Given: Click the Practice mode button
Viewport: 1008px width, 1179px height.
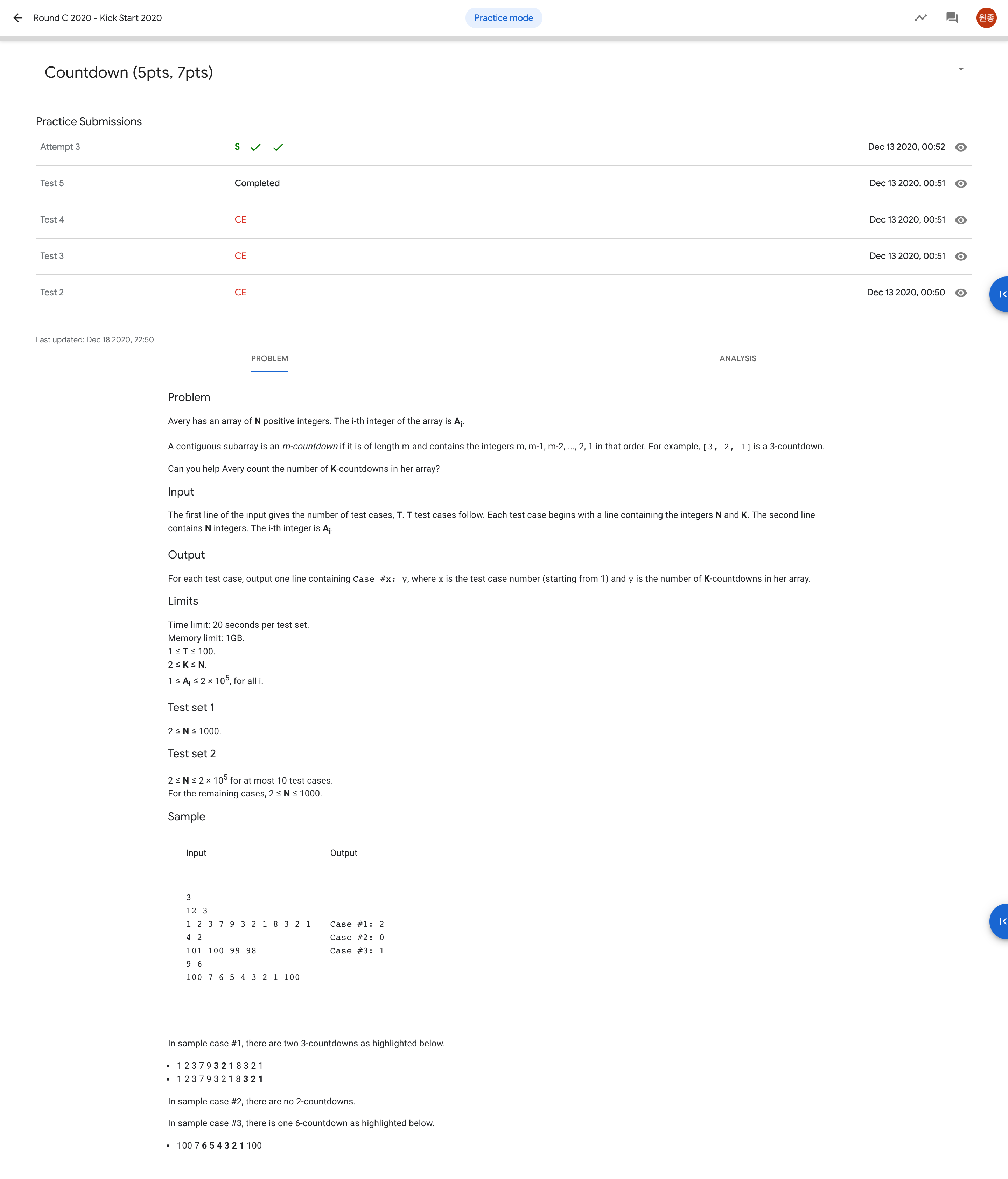Looking at the screenshot, I should 504,17.
